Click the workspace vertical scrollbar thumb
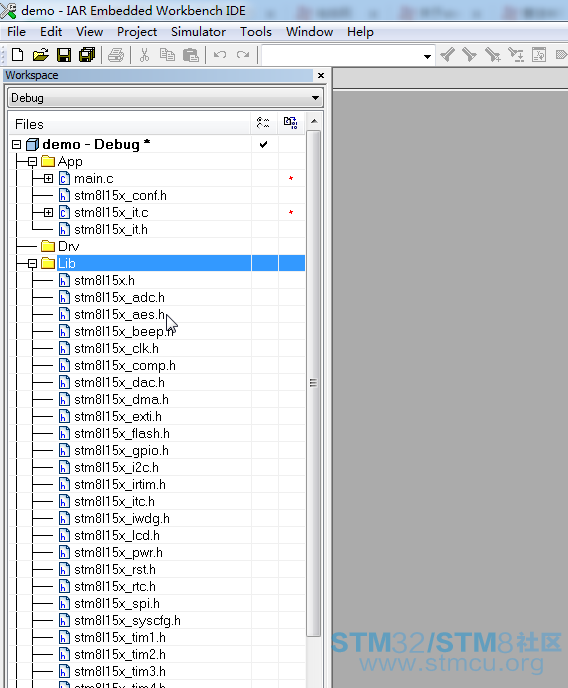The height and width of the screenshot is (688, 568). (x=313, y=383)
